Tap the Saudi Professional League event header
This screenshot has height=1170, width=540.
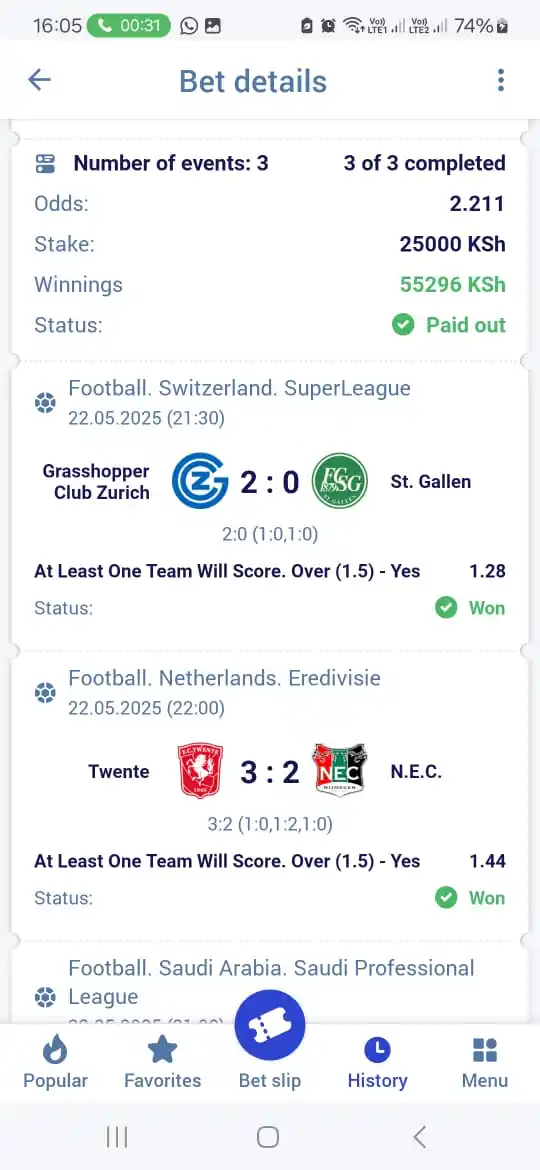pos(271,982)
